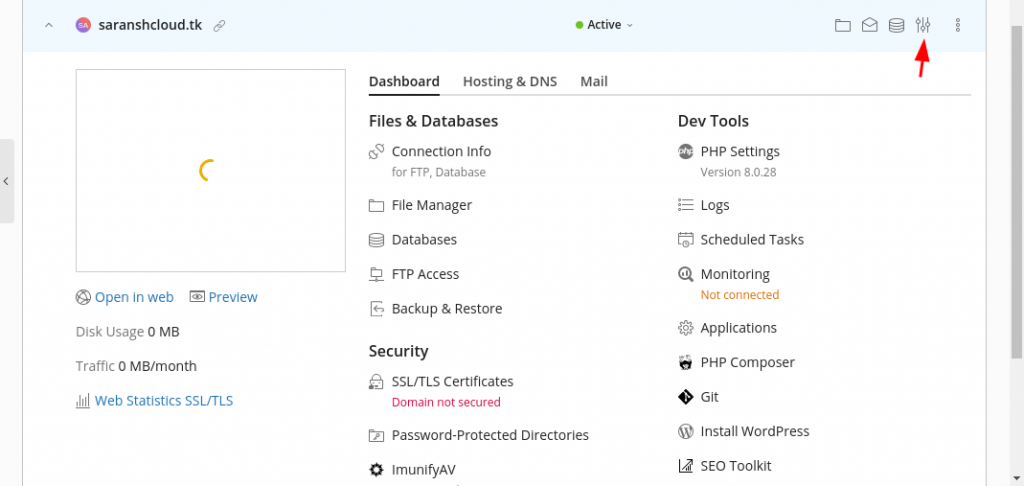The height and width of the screenshot is (486, 1024).
Task: Open the database icon in domain header
Action: [x=896, y=25]
